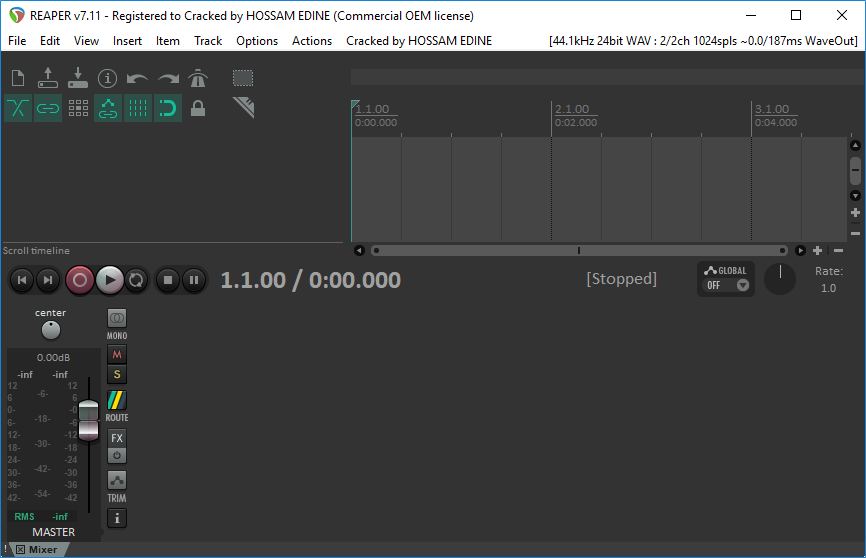
Task: Click the red Record button
Action: pyautogui.click(x=80, y=280)
